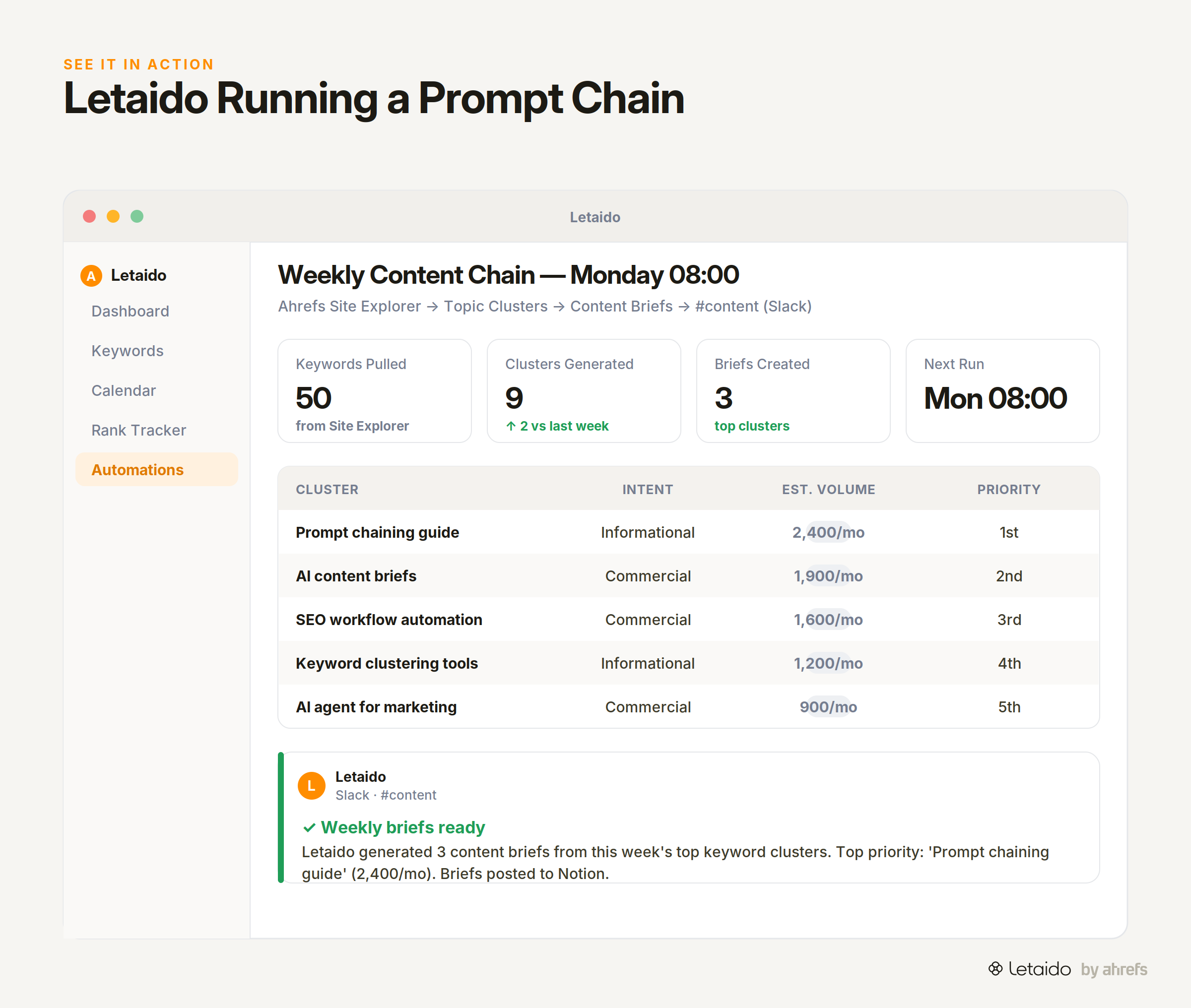Screen dimensions: 1191x1008
Task: Click the 2,400/mo volume value in the table
Action: [x=828, y=533]
